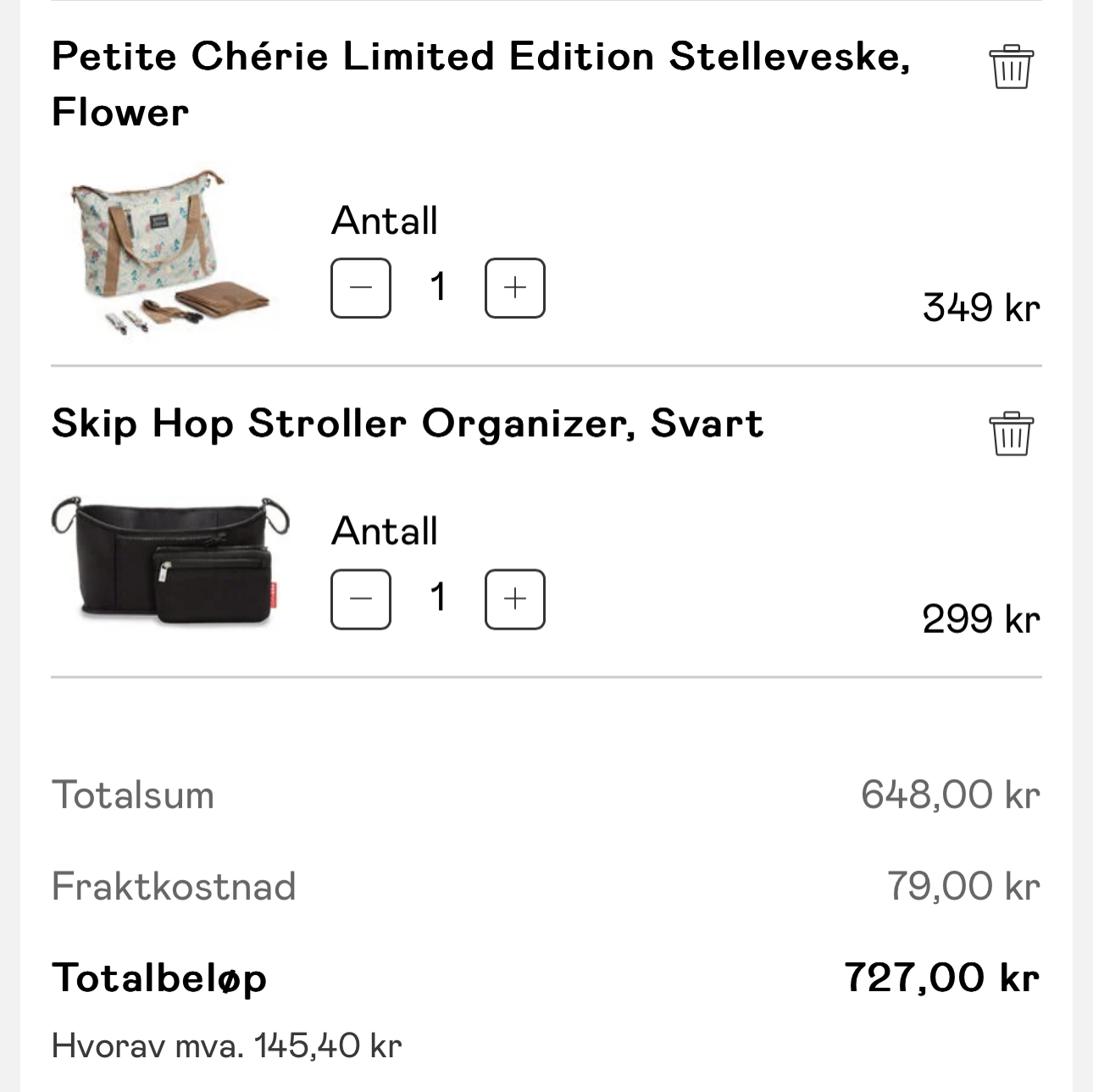Click the shipping cost 79,00 kr
1093x1092 pixels.
(963, 886)
